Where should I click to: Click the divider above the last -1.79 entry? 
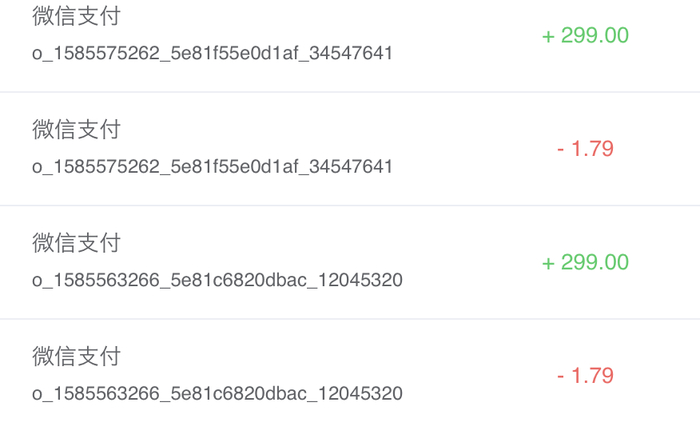tap(350, 319)
